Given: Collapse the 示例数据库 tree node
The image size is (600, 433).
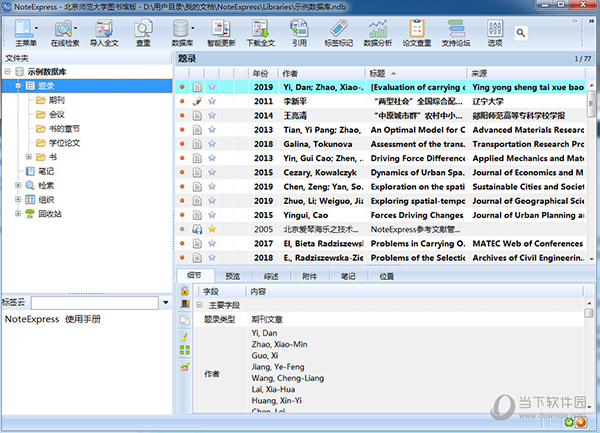Looking at the screenshot, I should point(7,72).
